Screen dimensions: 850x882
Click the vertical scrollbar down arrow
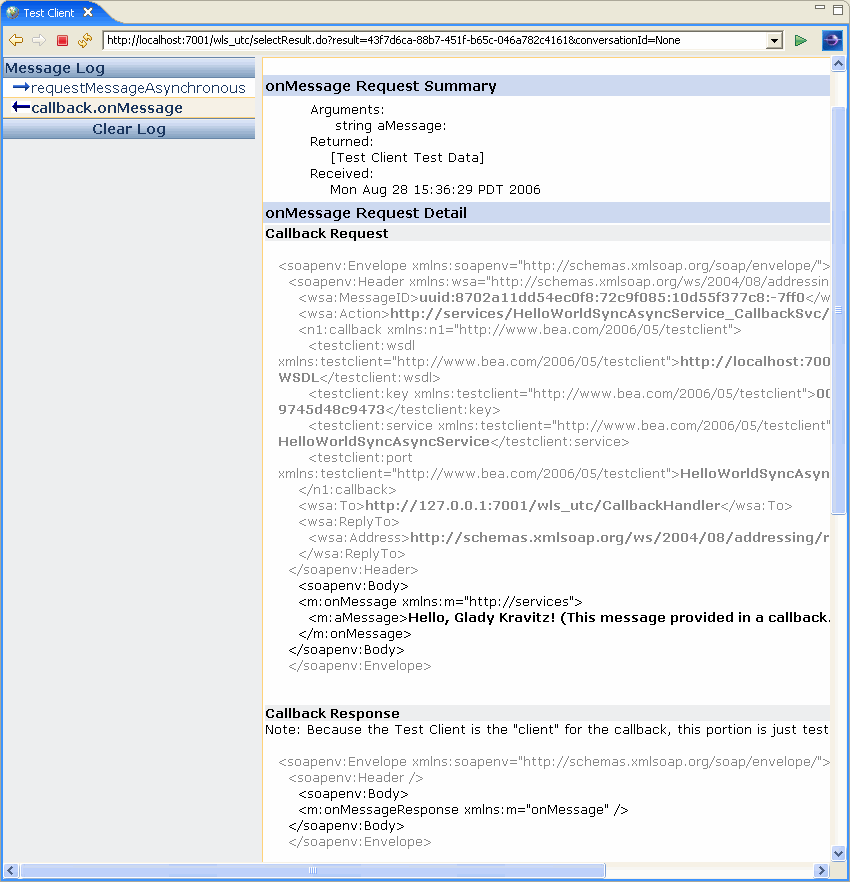click(x=838, y=853)
